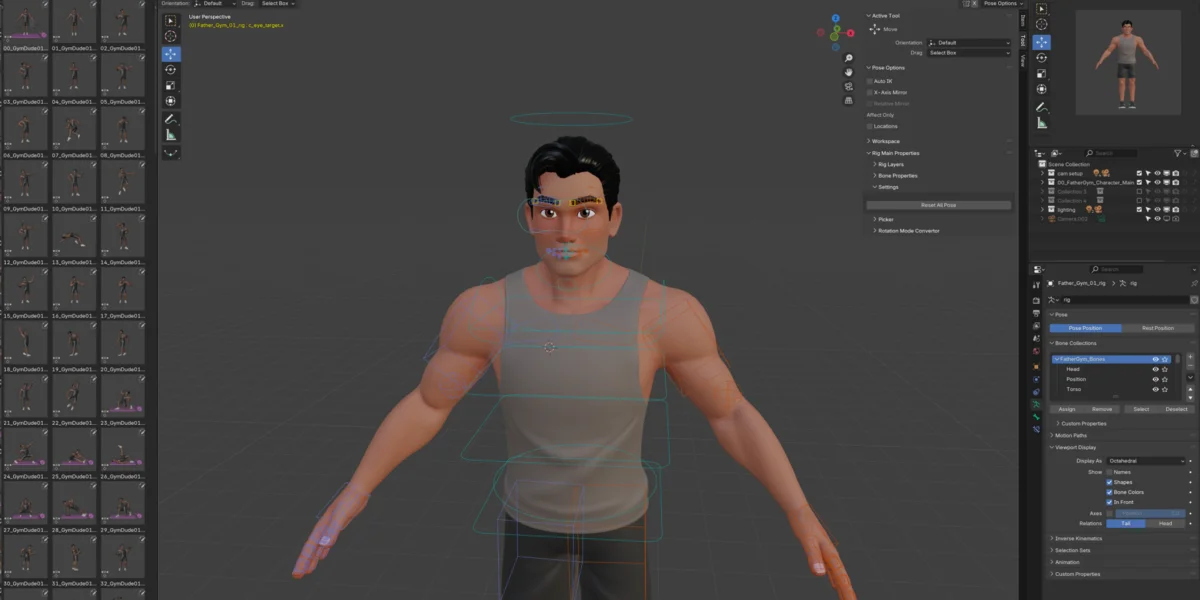Select the Measure tool
1200x600 pixels.
[x=170, y=135]
